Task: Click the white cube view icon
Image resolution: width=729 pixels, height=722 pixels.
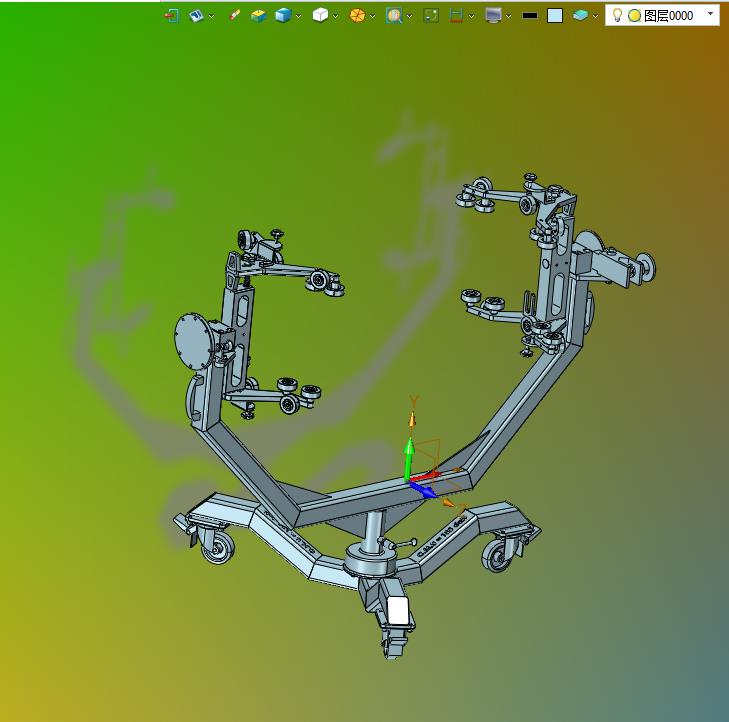Action: [320, 15]
